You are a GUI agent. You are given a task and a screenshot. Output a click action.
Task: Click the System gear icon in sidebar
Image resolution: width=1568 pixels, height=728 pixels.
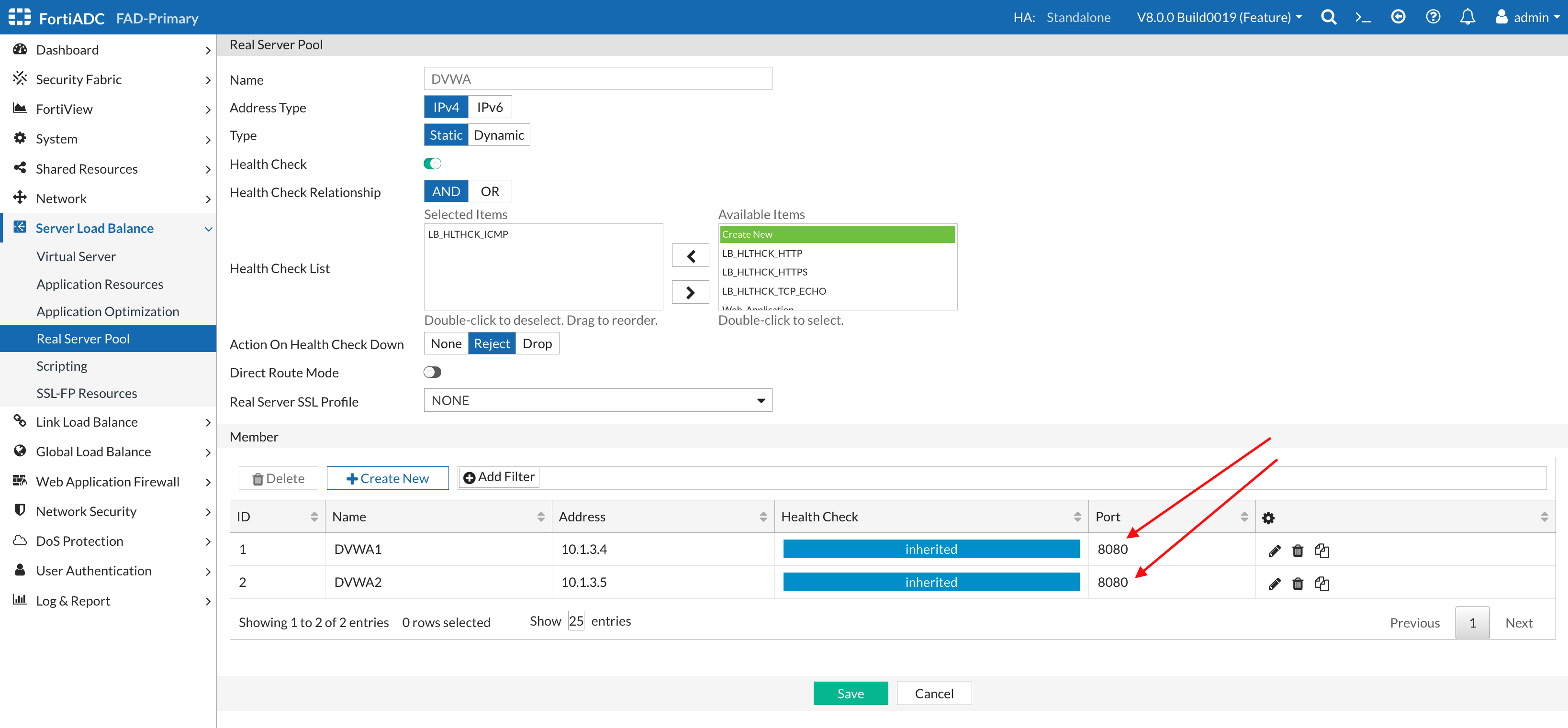coord(20,138)
